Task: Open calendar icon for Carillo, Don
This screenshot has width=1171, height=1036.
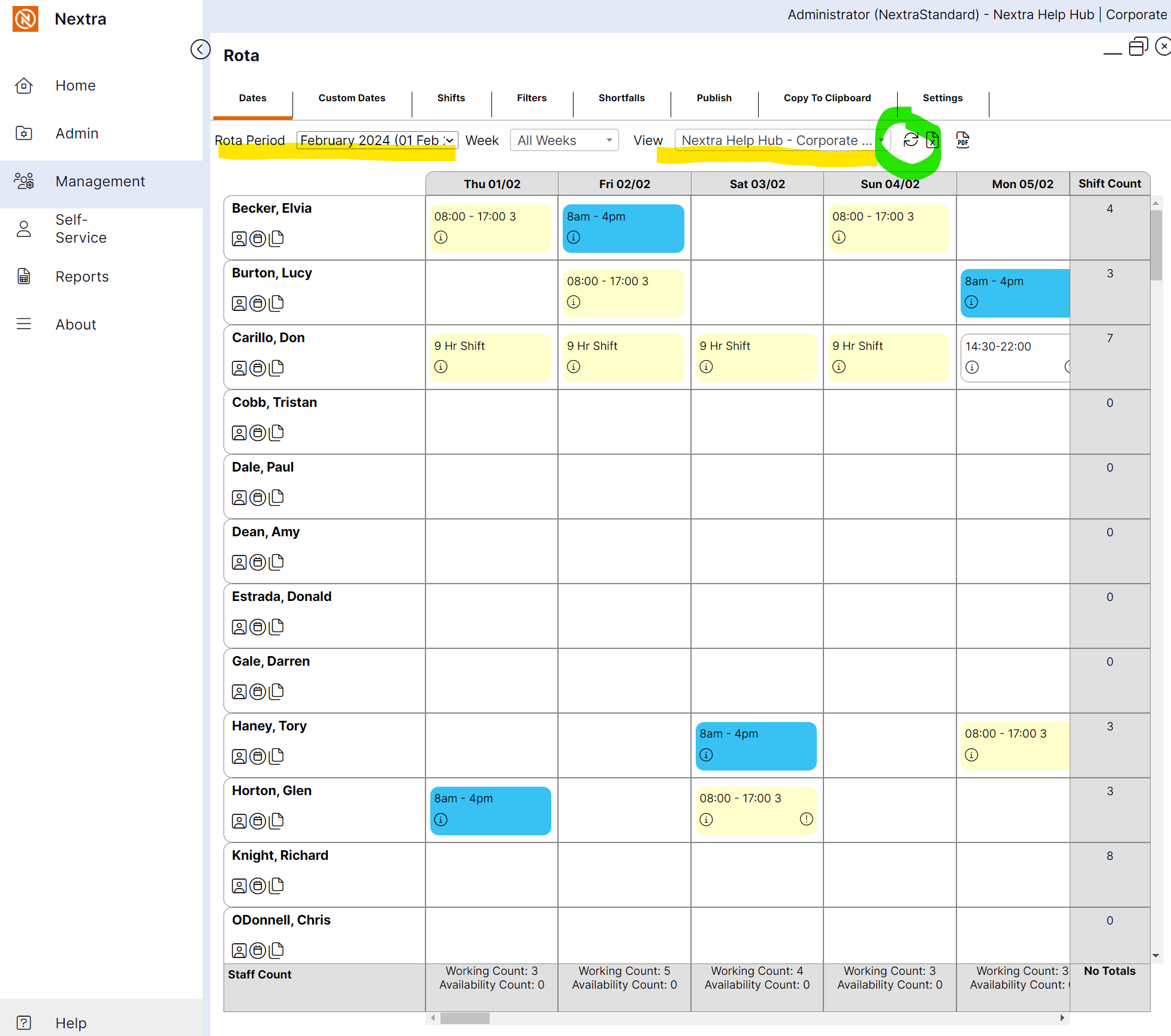Action: point(258,369)
